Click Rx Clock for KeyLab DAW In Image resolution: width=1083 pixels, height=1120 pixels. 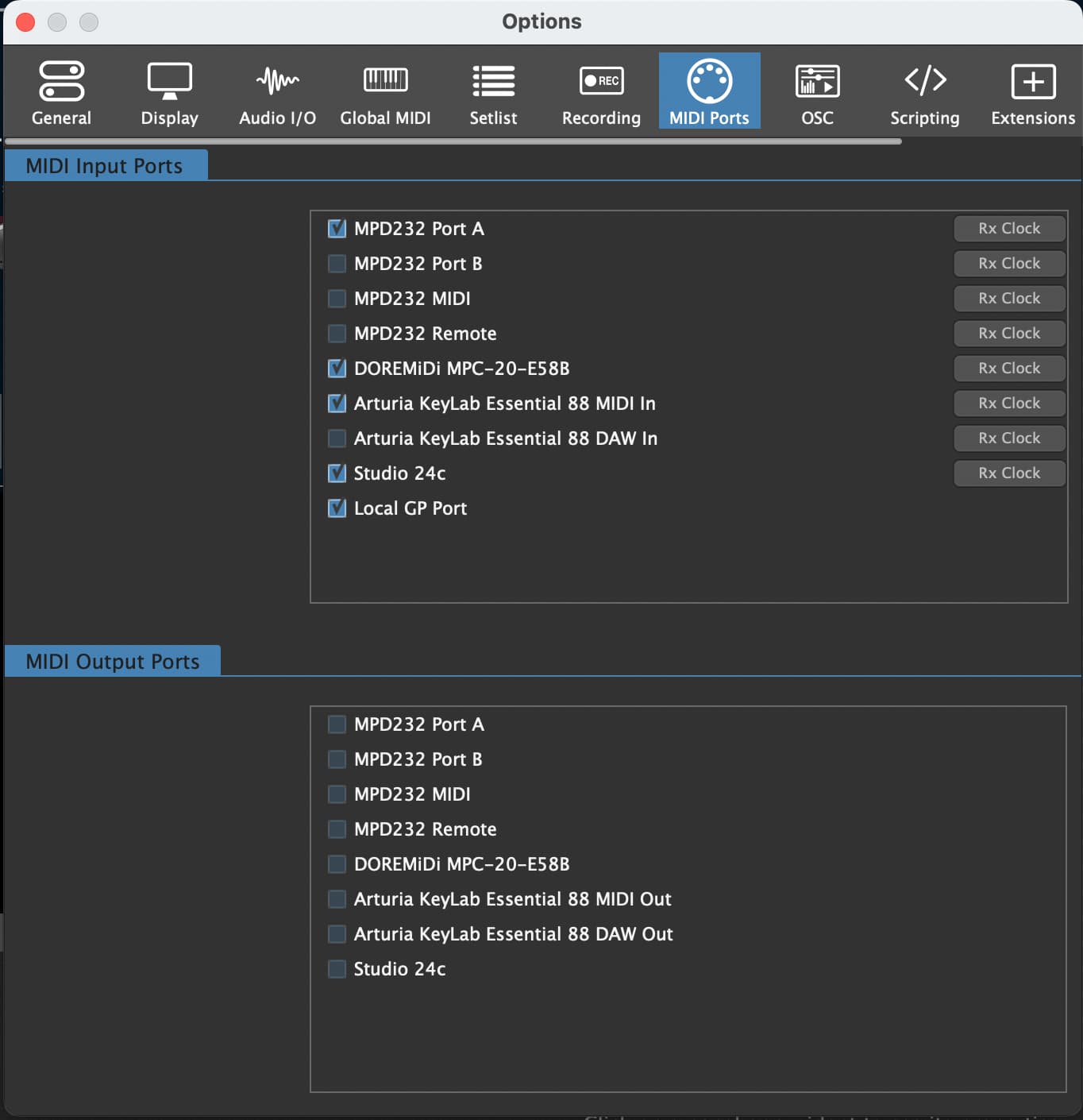1009,438
